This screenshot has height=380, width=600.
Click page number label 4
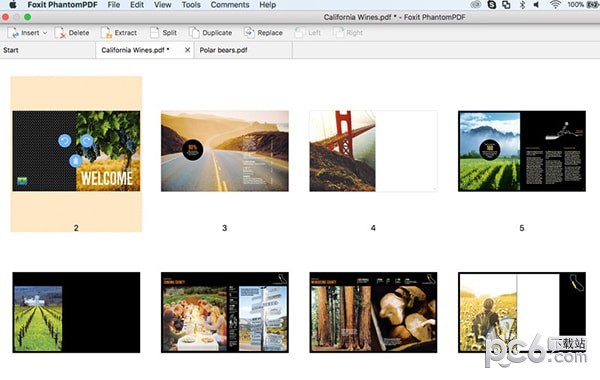tap(373, 228)
